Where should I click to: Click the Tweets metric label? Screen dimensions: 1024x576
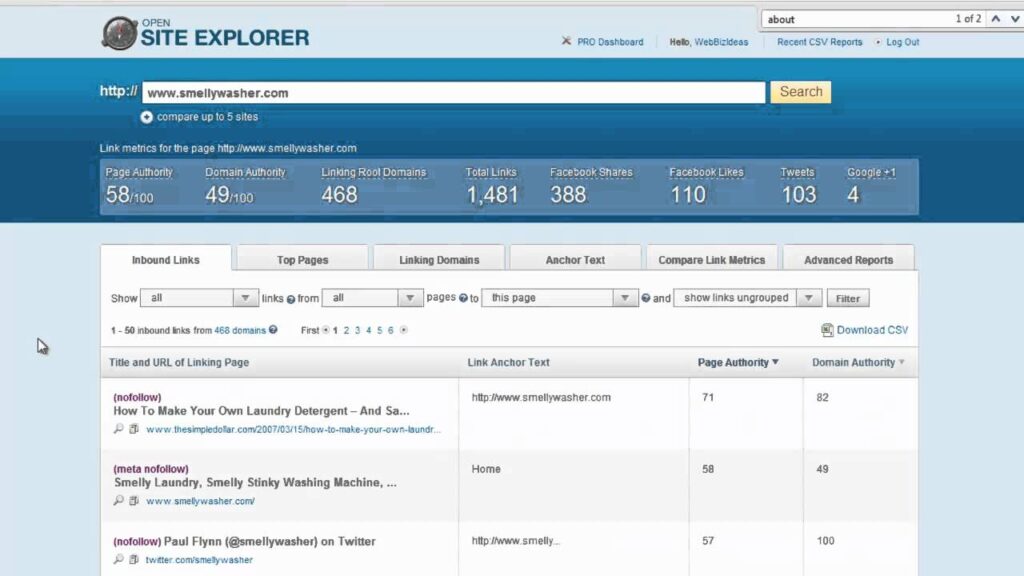tap(797, 172)
